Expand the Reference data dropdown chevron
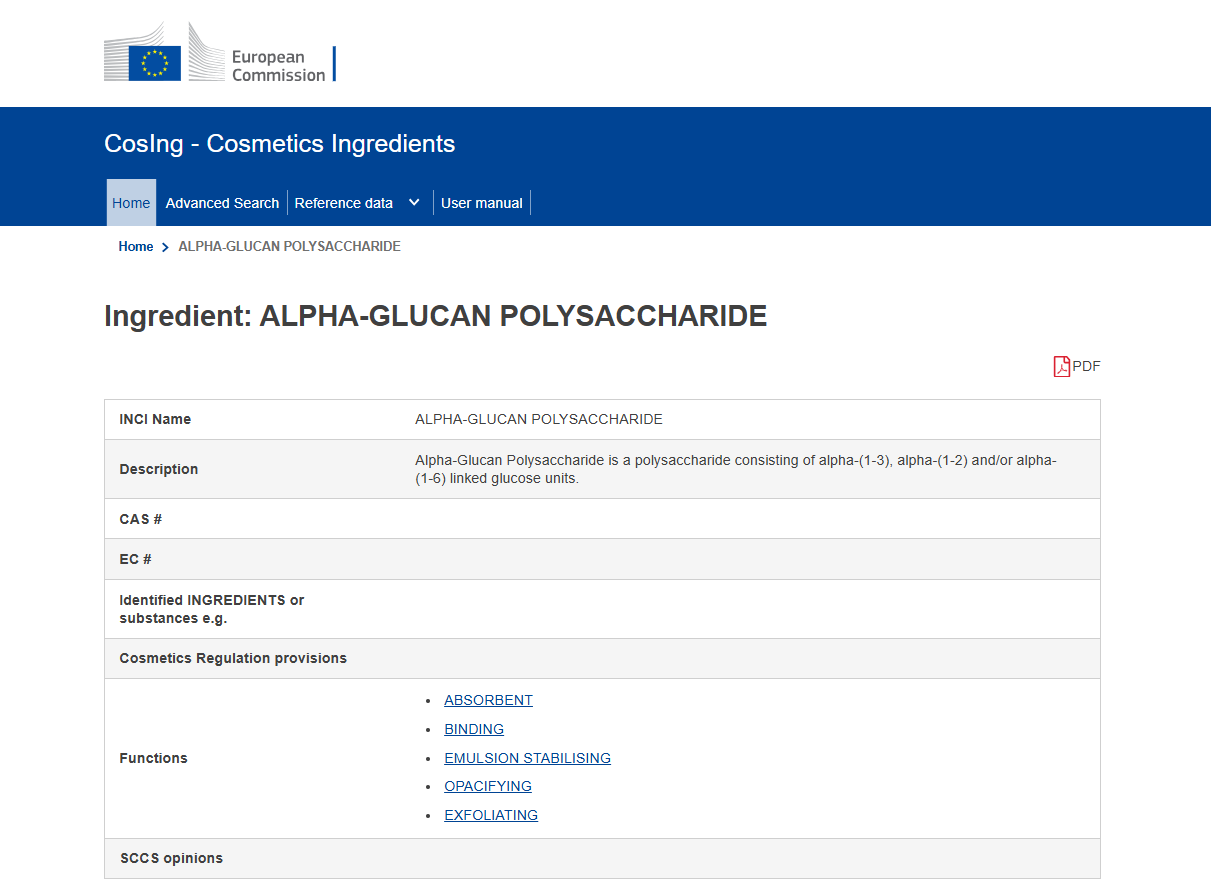This screenshot has height=879, width=1211. tap(414, 203)
